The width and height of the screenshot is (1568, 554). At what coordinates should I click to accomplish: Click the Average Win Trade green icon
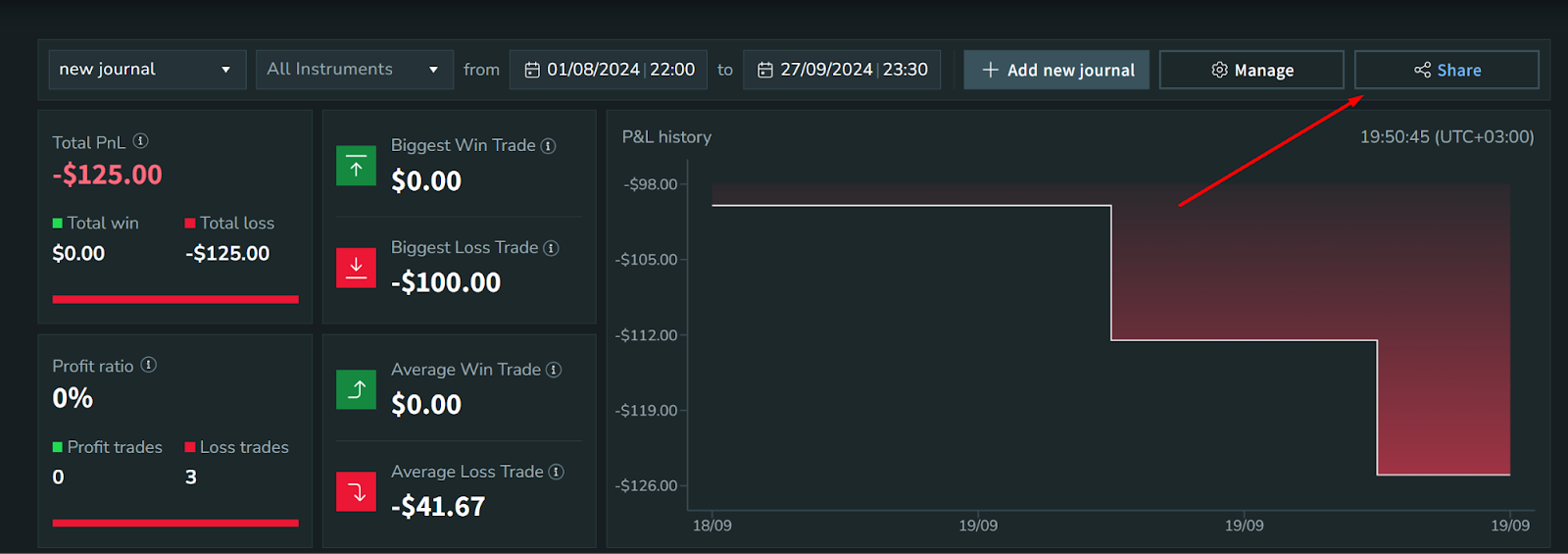click(x=356, y=389)
